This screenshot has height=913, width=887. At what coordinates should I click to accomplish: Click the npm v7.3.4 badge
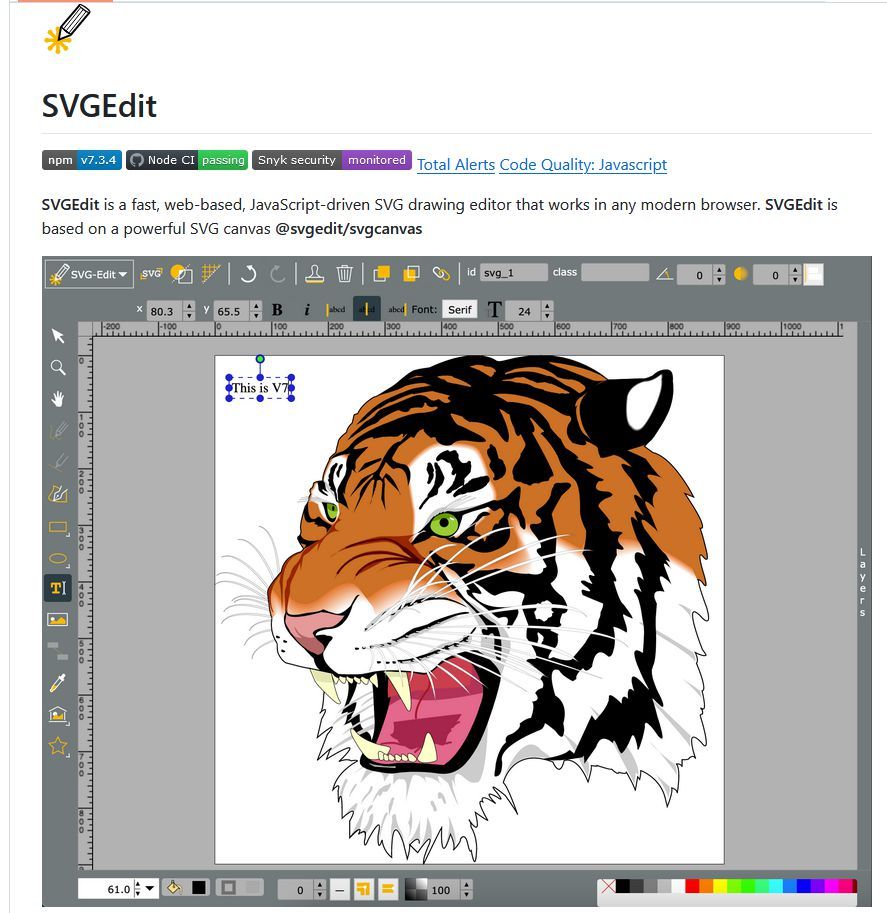coord(82,160)
